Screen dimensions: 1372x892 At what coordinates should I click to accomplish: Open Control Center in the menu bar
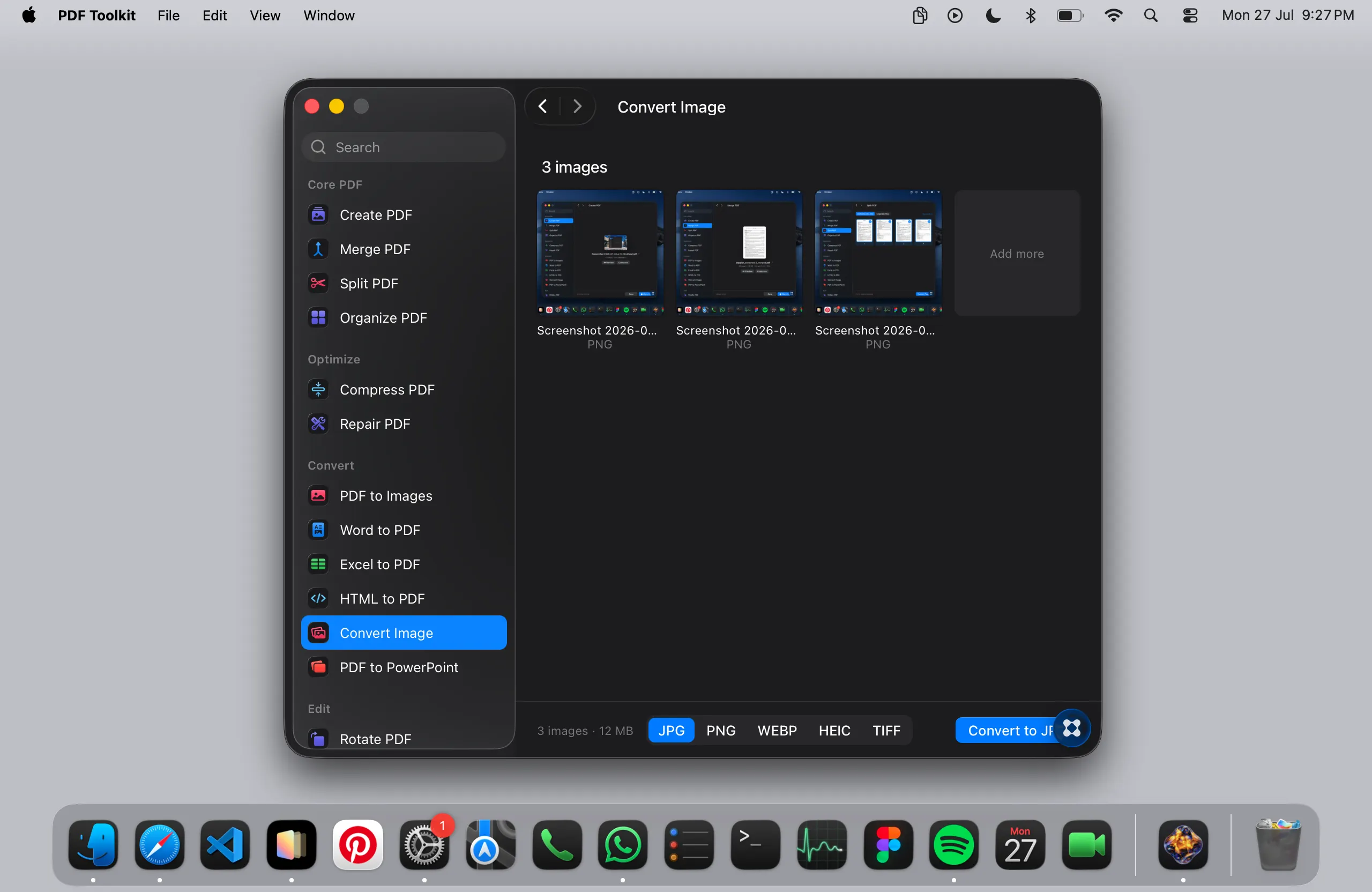(1190, 15)
